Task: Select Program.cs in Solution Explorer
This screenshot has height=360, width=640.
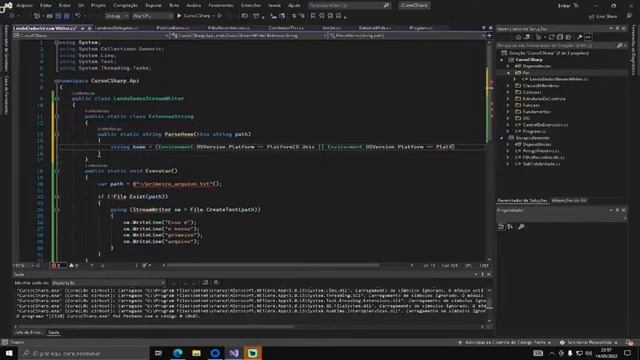Action: click(x=534, y=131)
